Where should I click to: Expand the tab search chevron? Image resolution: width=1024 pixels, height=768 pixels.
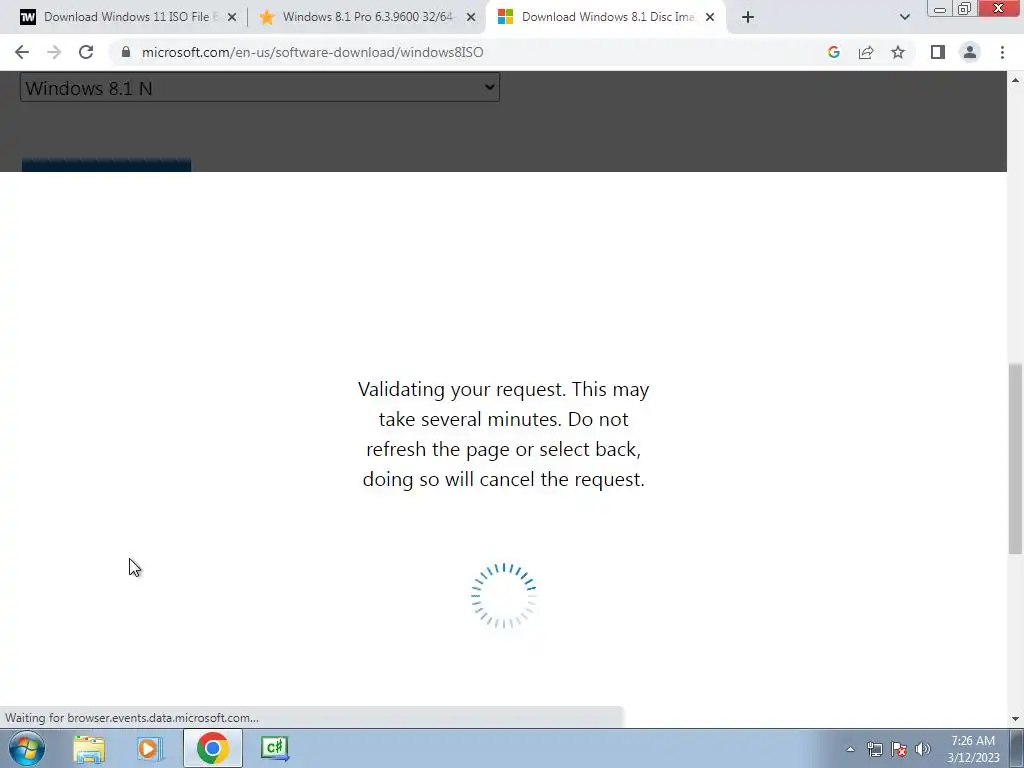pyautogui.click(x=904, y=17)
